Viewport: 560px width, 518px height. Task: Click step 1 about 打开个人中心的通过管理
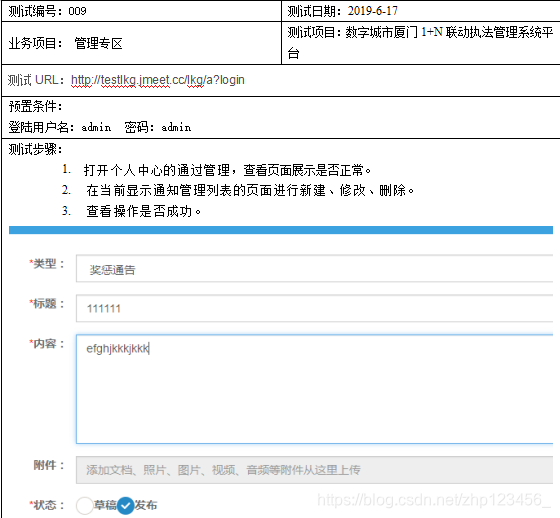click(x=217, y=170)
